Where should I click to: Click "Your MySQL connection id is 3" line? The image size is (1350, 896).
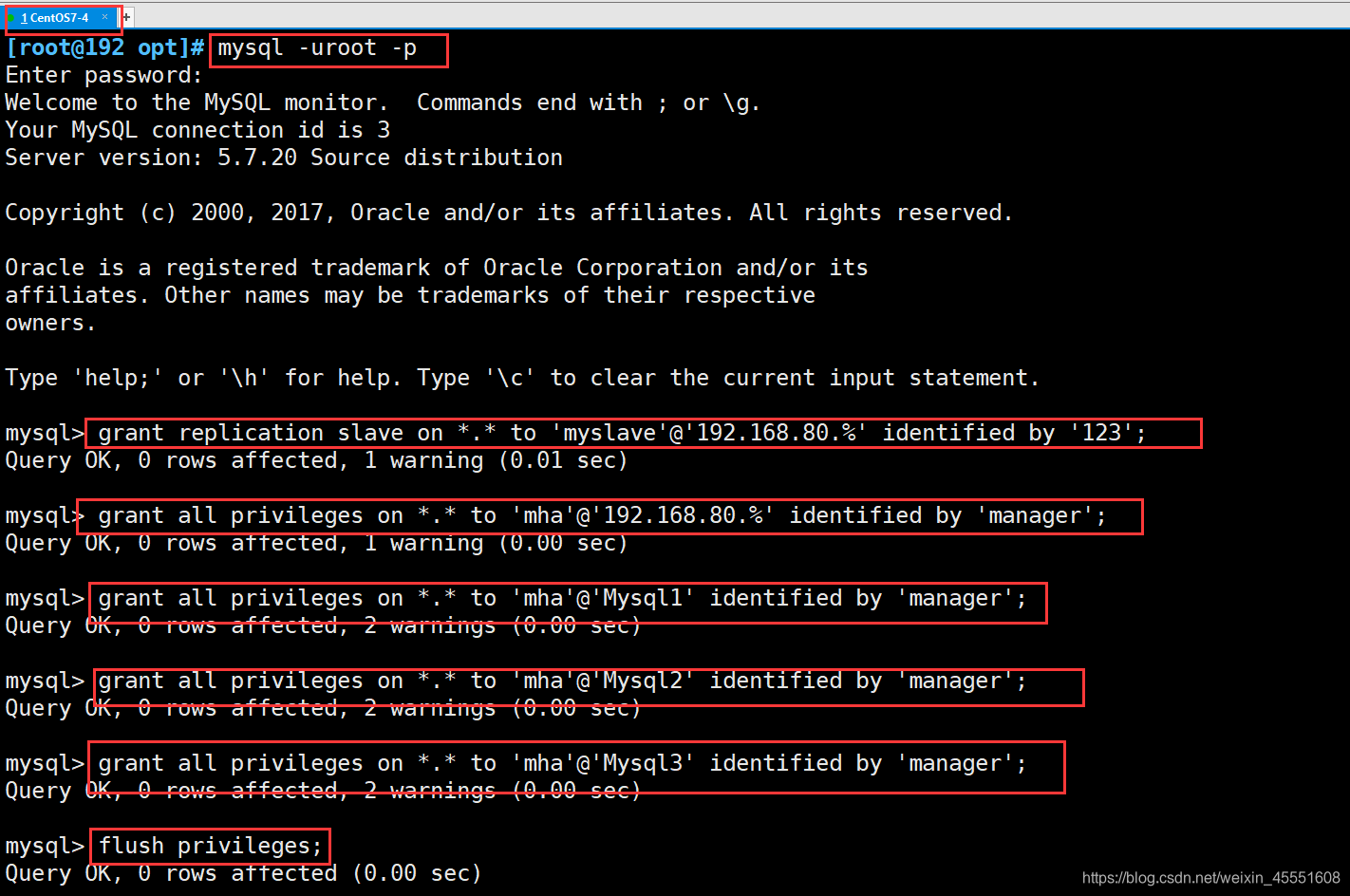point(197,130)
